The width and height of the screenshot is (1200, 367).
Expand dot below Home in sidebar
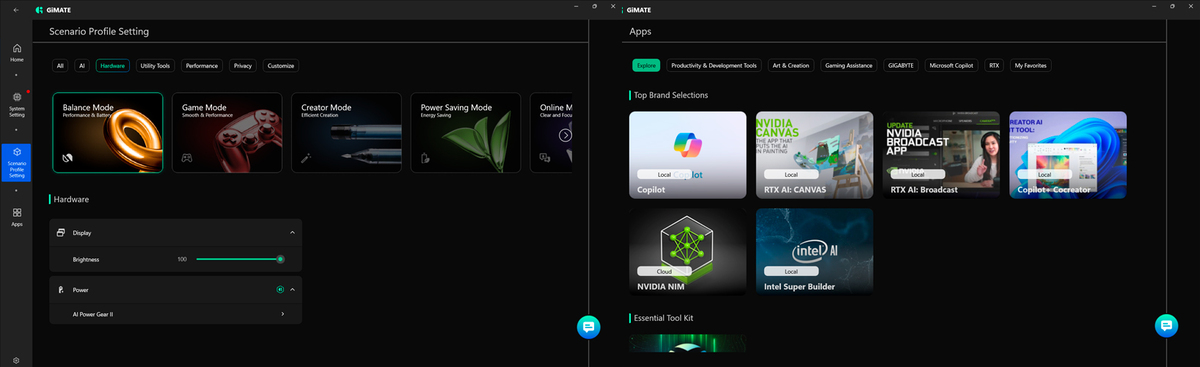pos(16,74)
